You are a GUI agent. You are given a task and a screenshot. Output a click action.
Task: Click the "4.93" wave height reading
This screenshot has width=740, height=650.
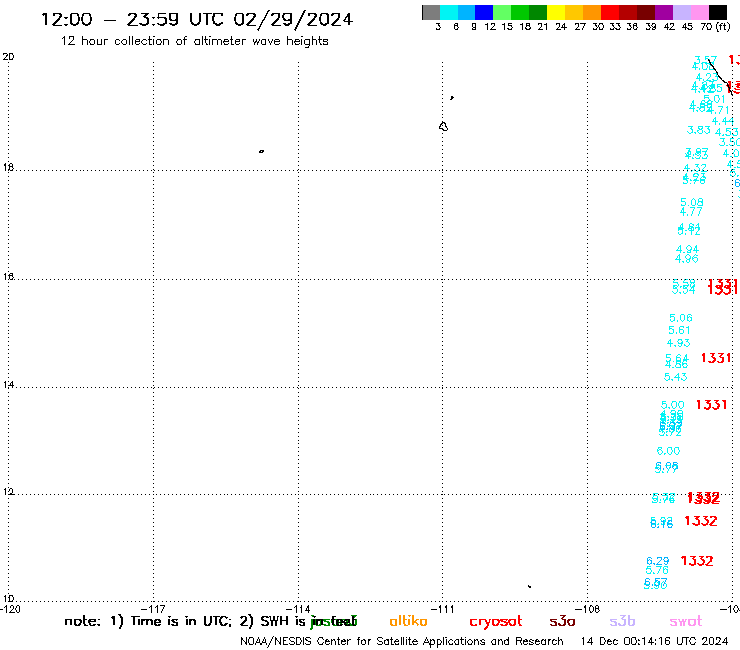tap(679, 343)
